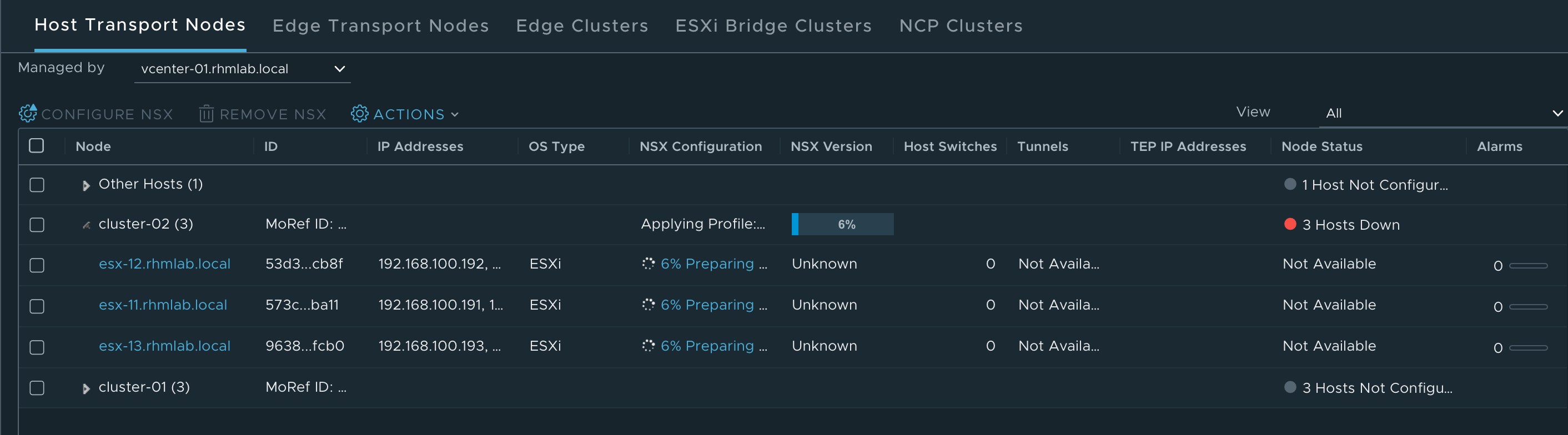Select the esx-12.rhmlab.local checkbox
The width and height of the screenshot is (1568, 435).
37,265
